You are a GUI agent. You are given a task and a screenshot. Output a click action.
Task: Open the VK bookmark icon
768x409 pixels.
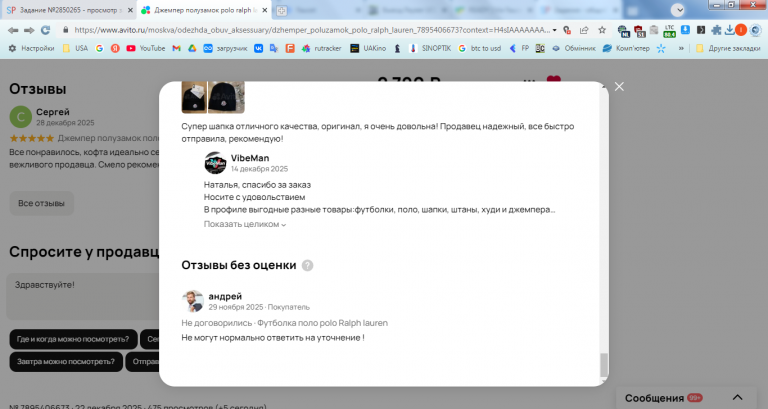(258, 48)
